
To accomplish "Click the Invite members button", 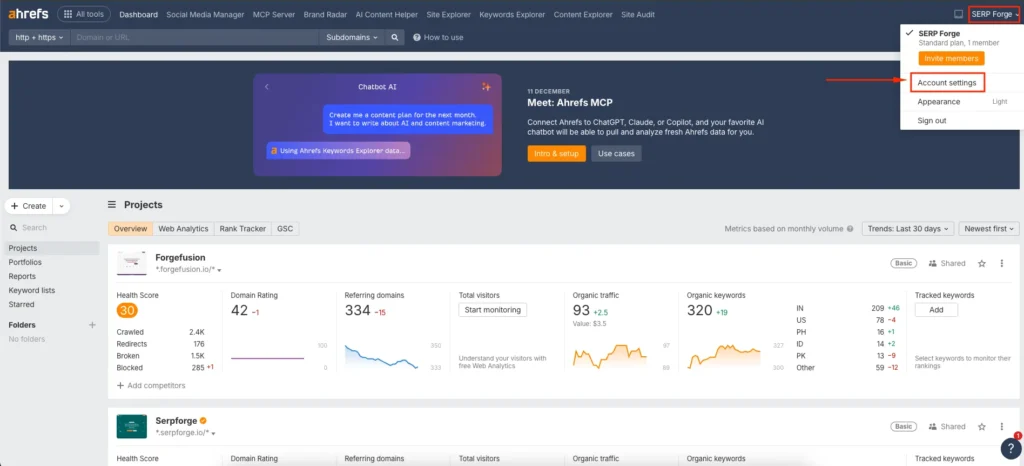I will 945,59.
